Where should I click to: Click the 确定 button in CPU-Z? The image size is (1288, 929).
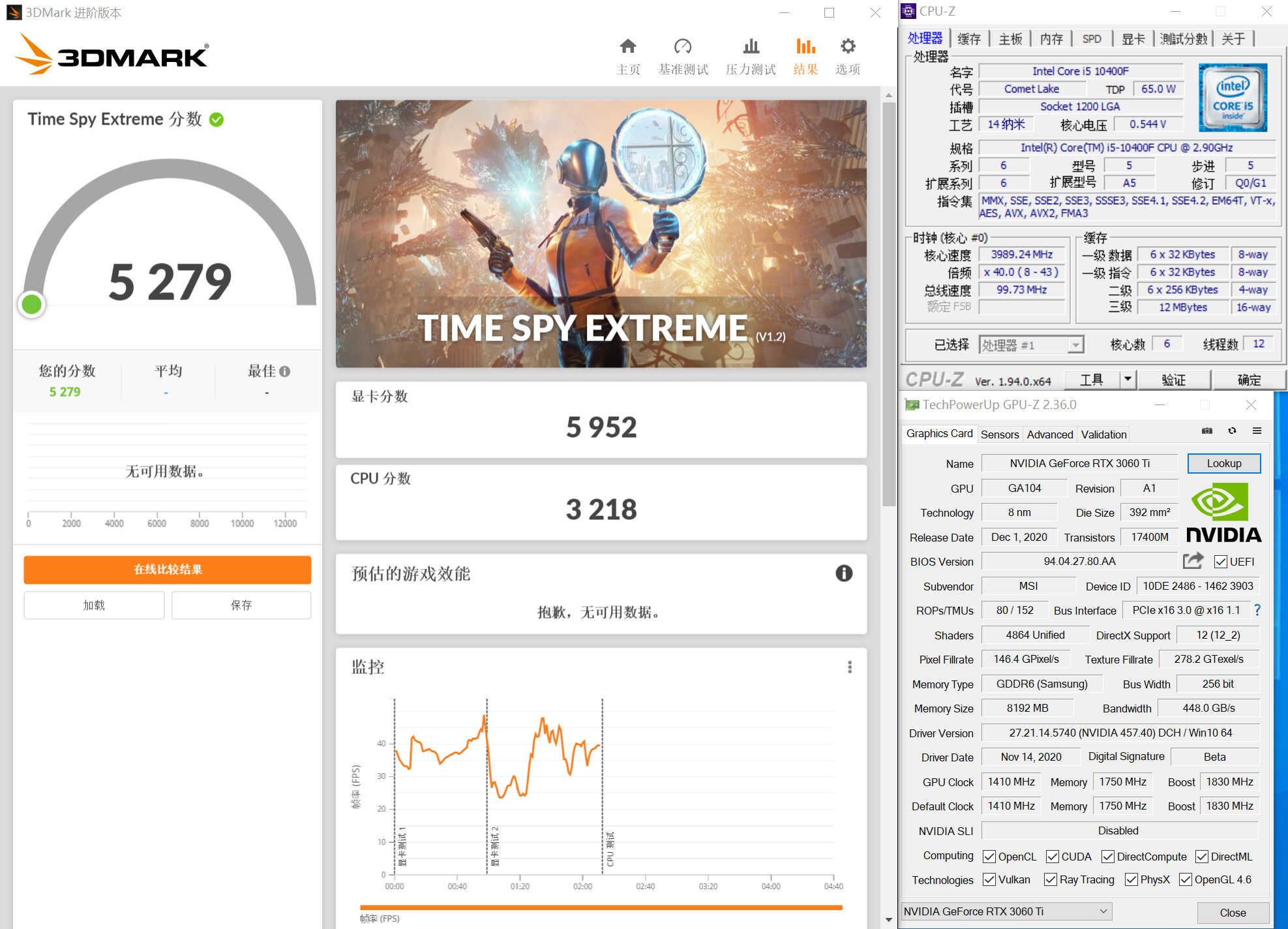pyautogui.click(x=1249, y=379)
